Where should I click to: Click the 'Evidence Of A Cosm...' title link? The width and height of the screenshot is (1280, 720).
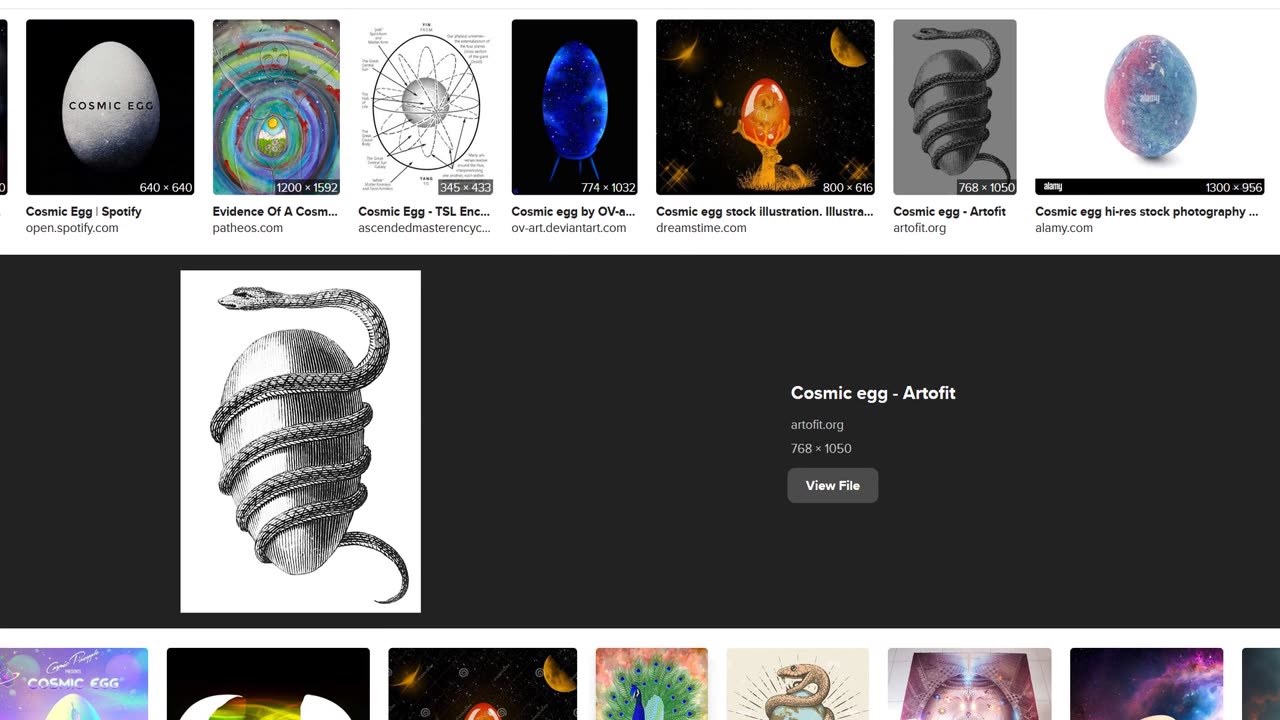[x=275, y=212]
